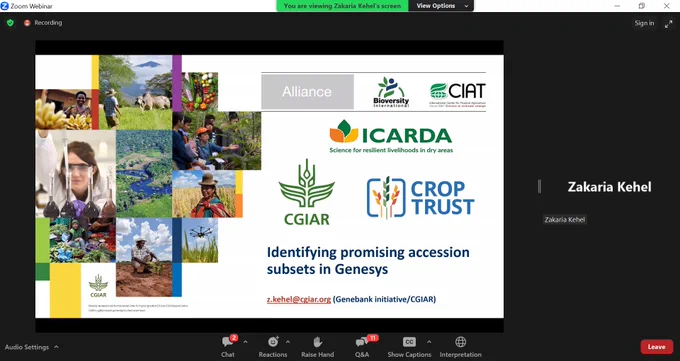Screen dimensions: 680x361
Task: Toggle Show Captions
Action: [x=409, y=347]
